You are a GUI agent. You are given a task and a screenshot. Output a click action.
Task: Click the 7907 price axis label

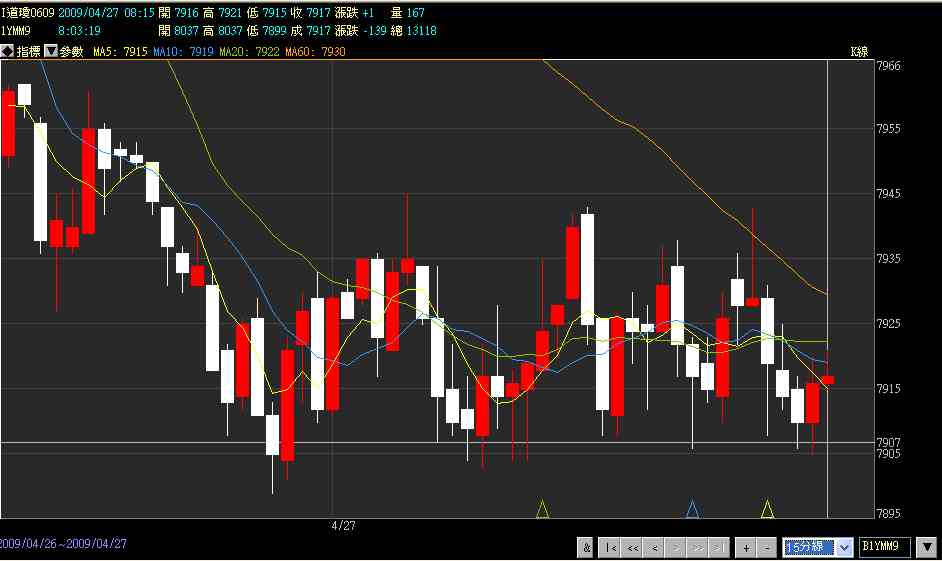(889, 442)
